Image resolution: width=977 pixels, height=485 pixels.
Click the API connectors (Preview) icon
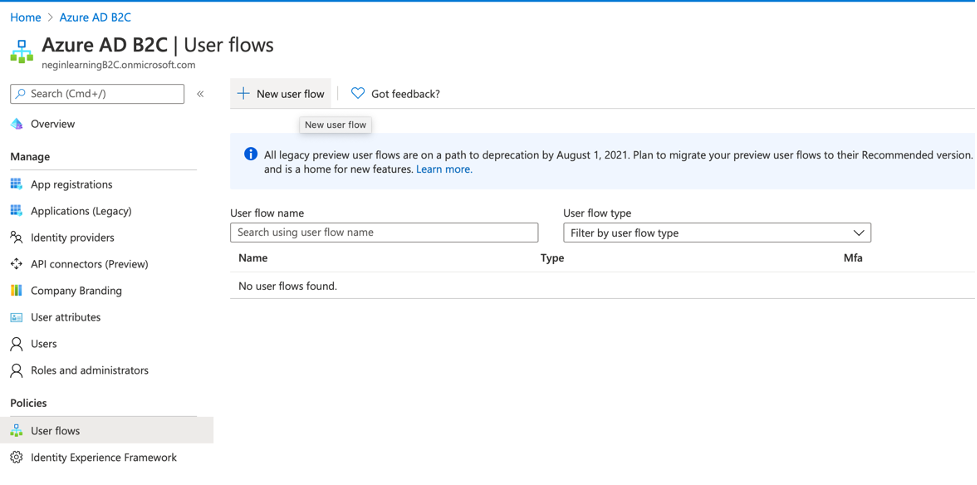16,264
